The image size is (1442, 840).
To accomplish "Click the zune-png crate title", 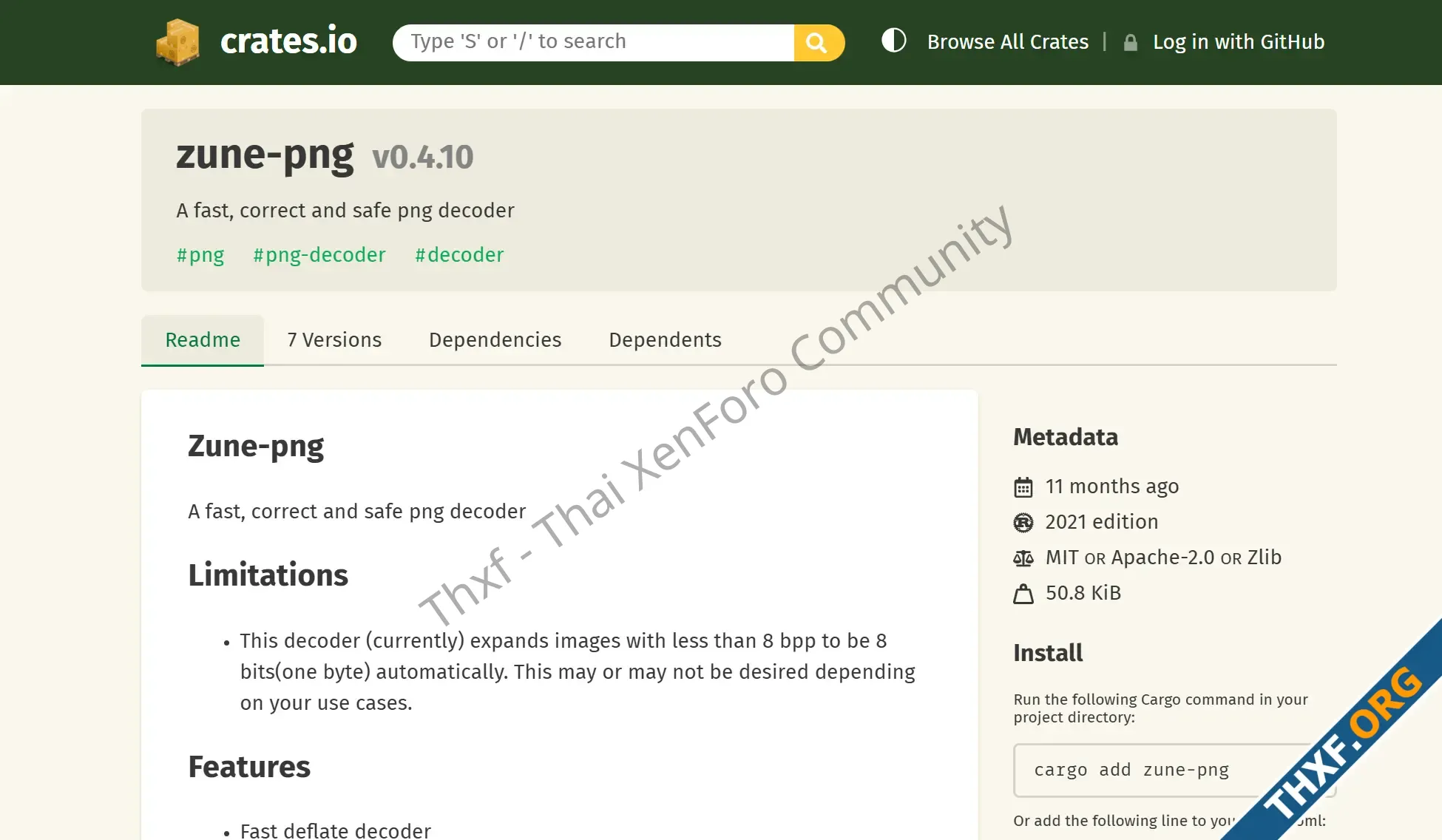I will click(x=265, y=155).
